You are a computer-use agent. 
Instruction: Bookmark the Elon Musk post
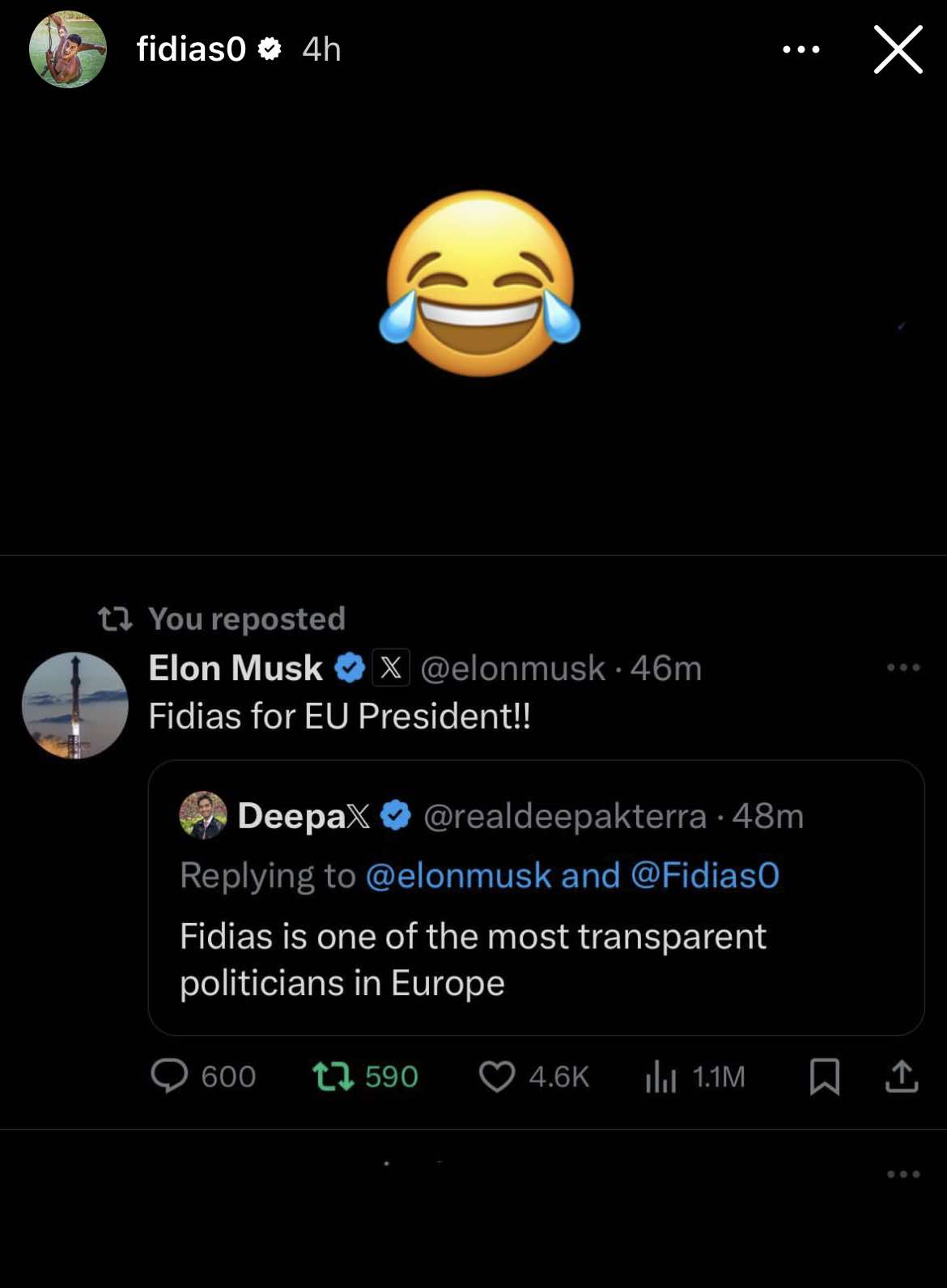tap(825, 1078)
